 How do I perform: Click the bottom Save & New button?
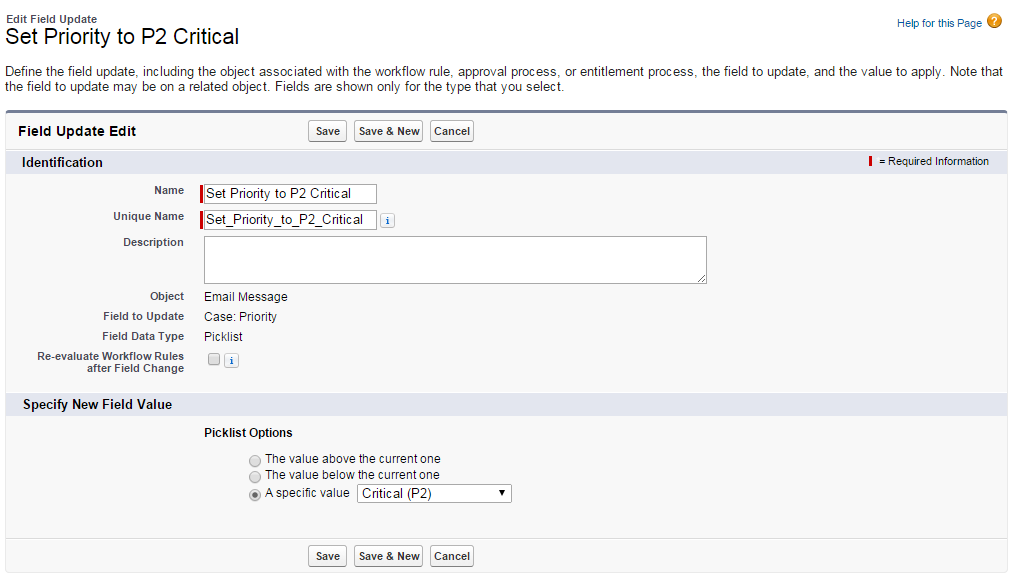tap(389, 556)
